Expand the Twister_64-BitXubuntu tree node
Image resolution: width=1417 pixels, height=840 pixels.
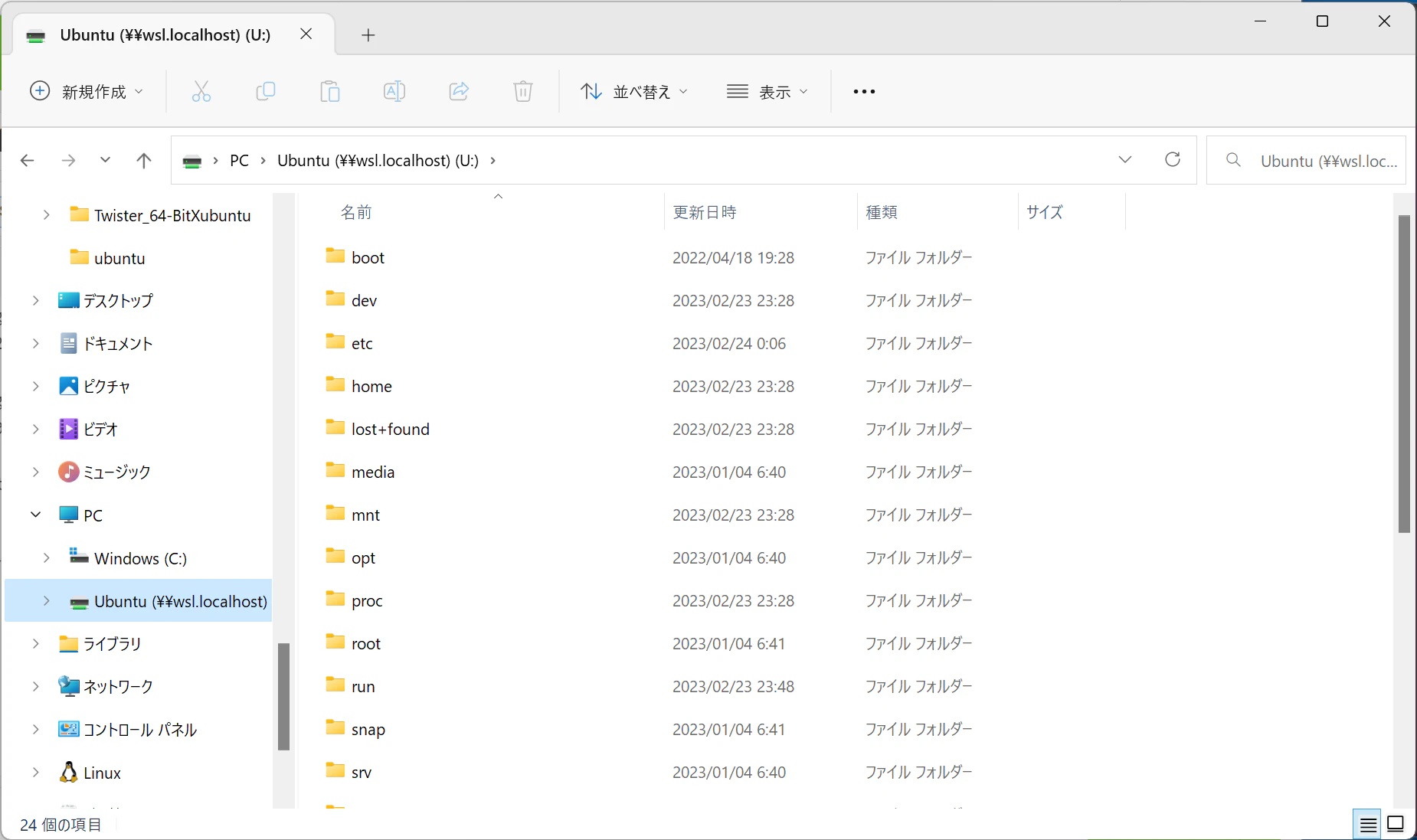coord(46,215)
